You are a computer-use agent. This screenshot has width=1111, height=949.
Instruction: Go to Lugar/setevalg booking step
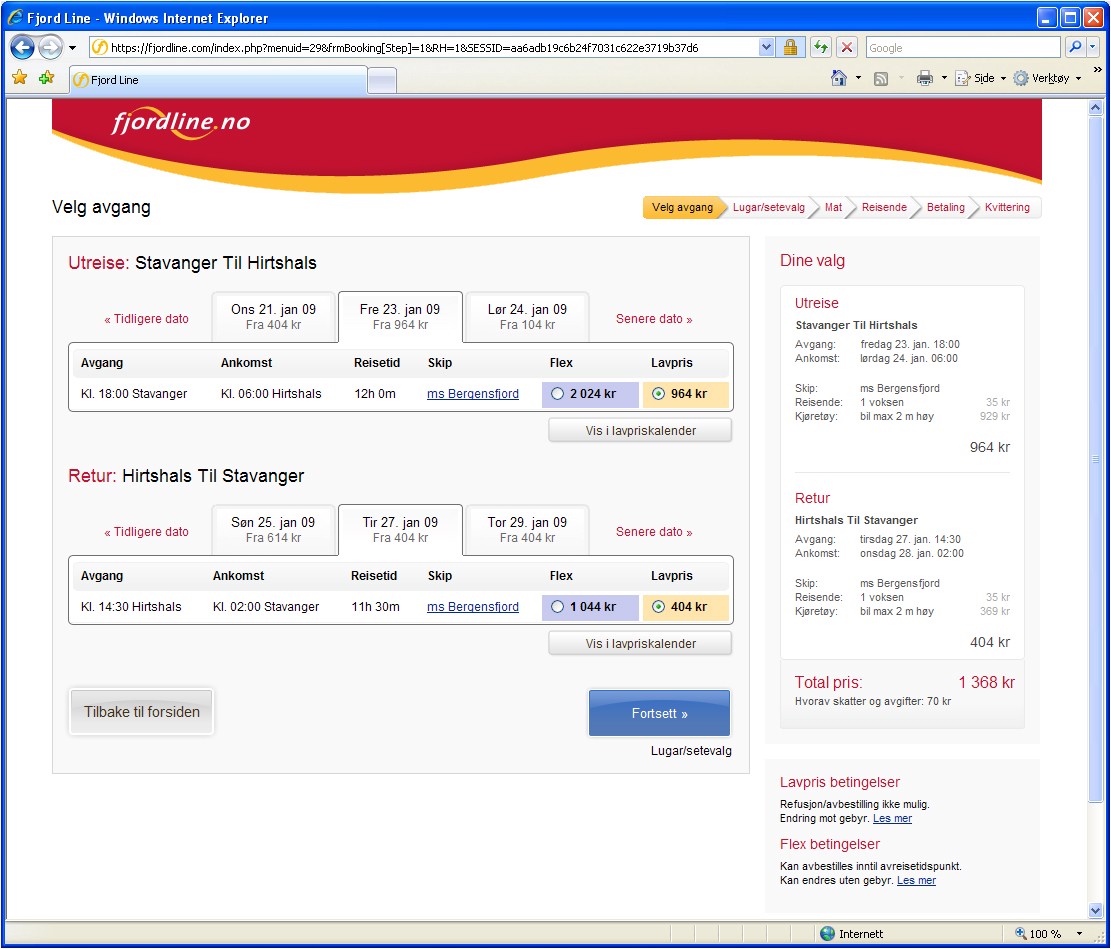click(768, 207)
